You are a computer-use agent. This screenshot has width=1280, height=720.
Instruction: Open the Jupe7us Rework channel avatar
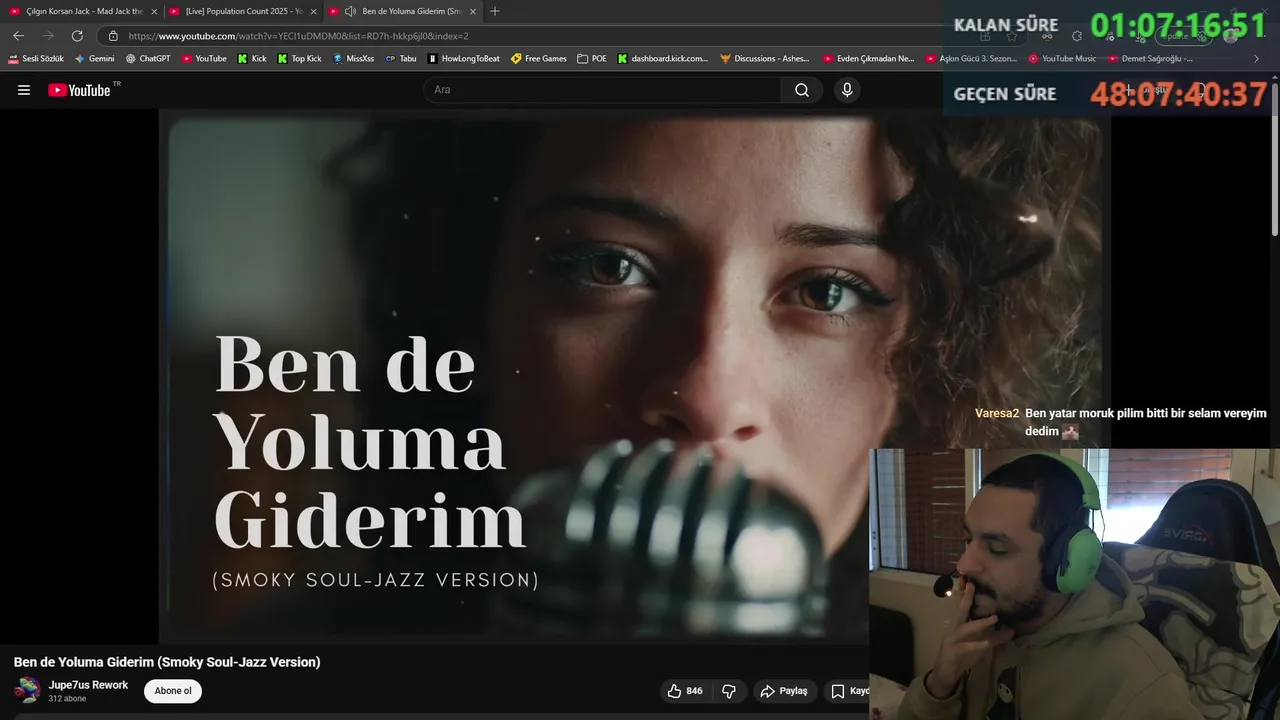(x=27, y=690)
